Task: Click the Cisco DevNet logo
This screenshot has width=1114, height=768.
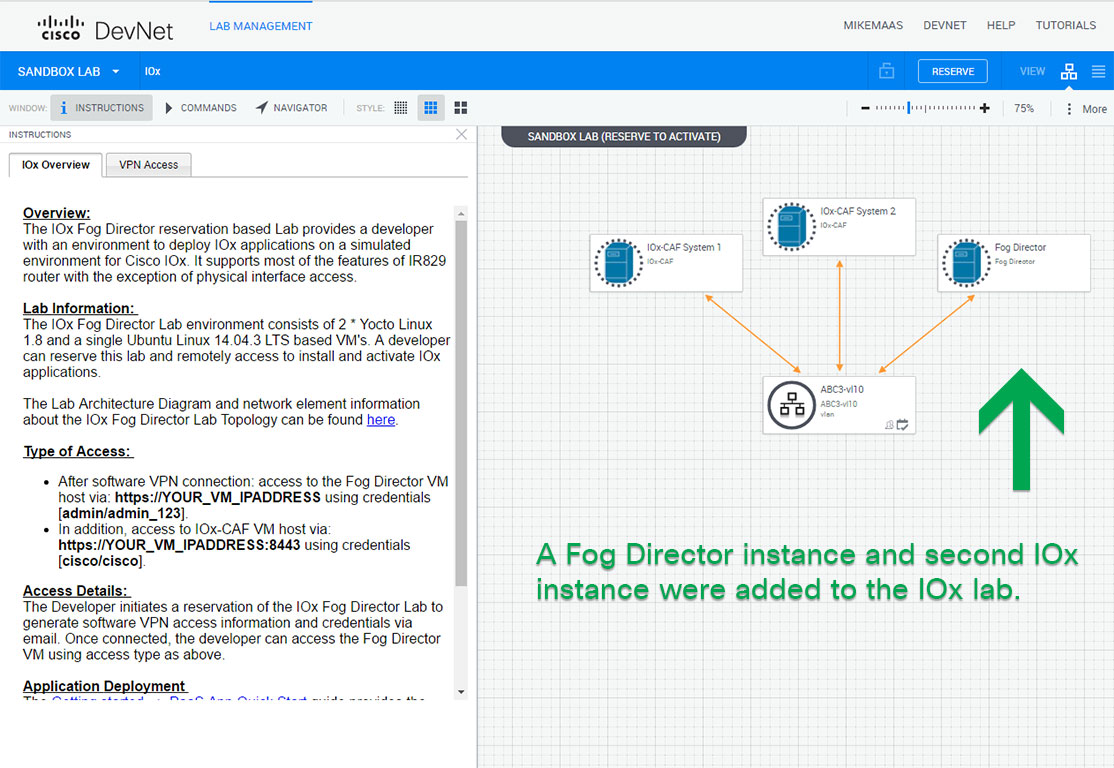Action: point(105,28)
